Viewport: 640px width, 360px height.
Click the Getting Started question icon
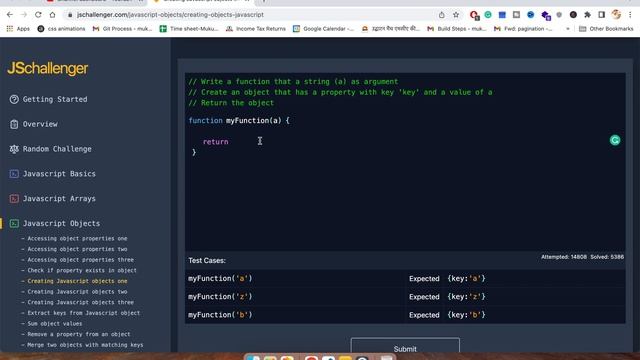click(14, 99)
